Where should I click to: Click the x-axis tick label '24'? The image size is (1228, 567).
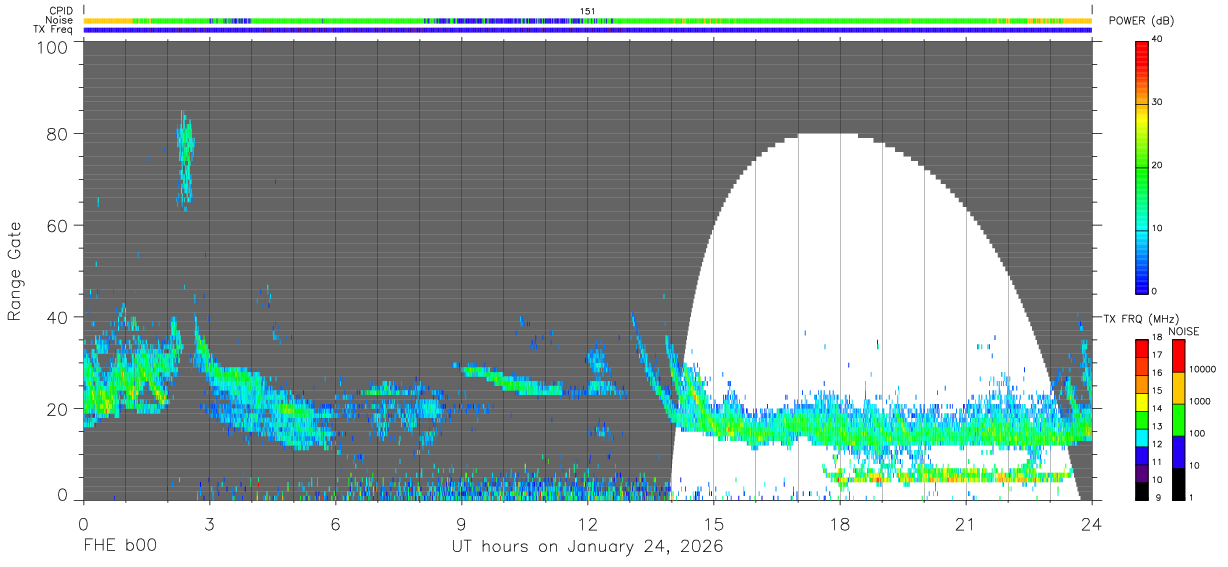pos(1091,523)
